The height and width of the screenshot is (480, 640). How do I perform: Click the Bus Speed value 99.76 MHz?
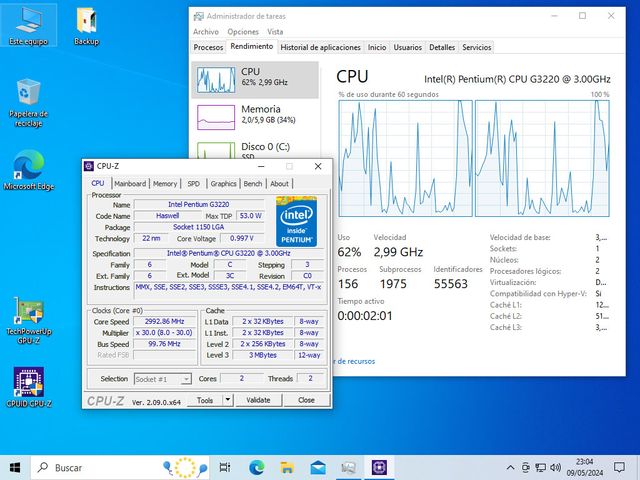click(164, 344)
